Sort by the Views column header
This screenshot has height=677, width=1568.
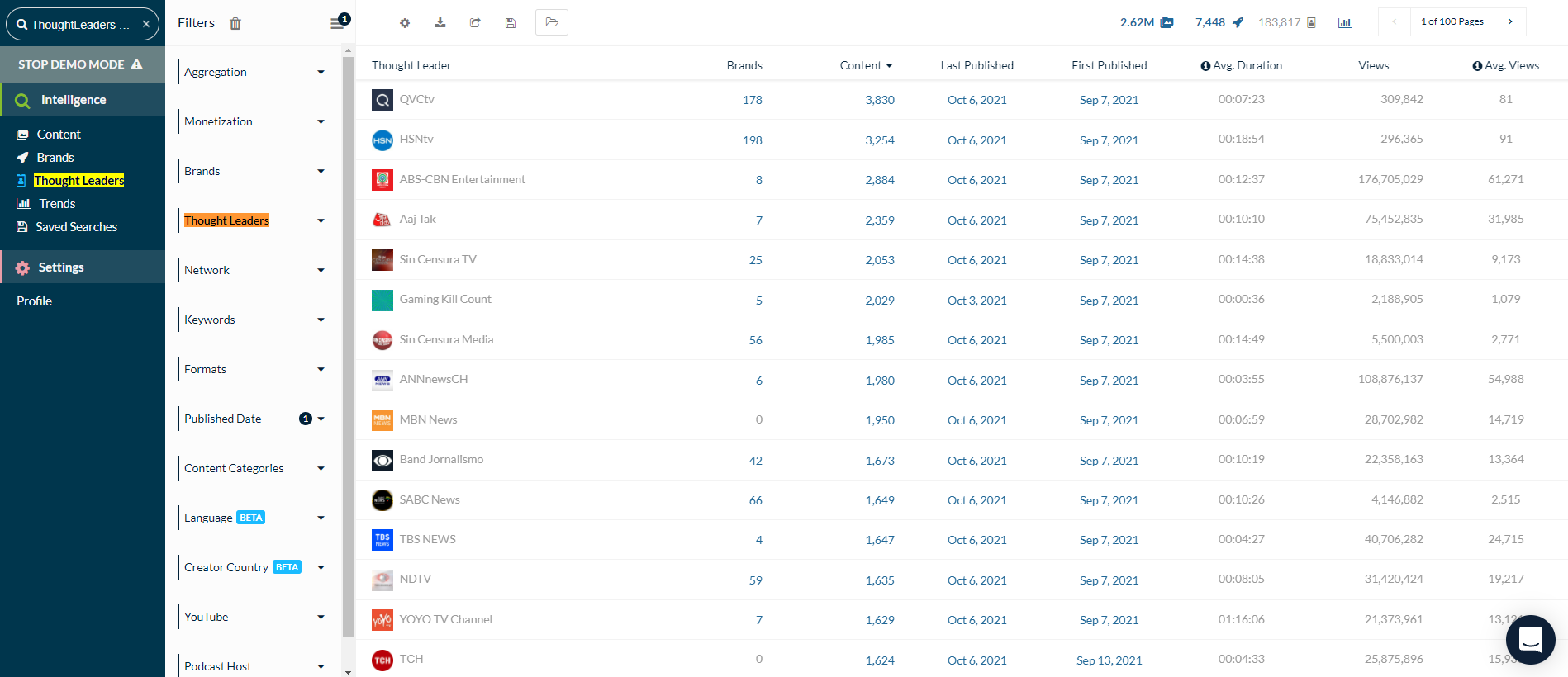1374,65
